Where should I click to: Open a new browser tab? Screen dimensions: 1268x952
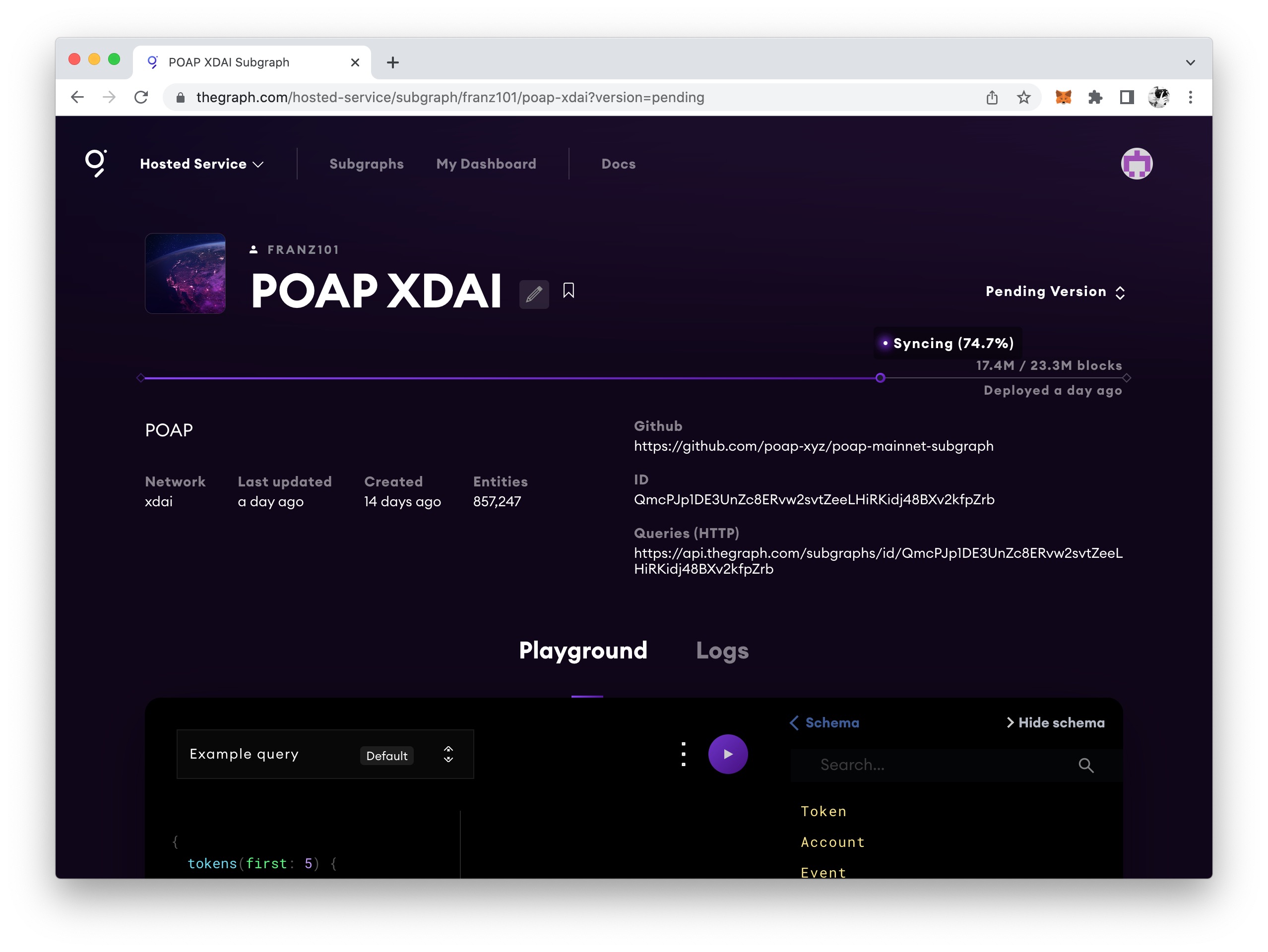[x=393, y=62]
